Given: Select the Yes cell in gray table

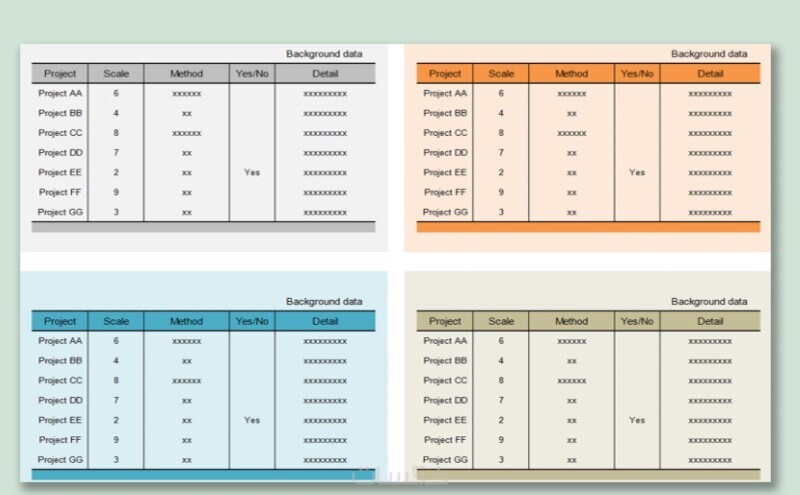Looking at the screenshot, I should [252, 172].
